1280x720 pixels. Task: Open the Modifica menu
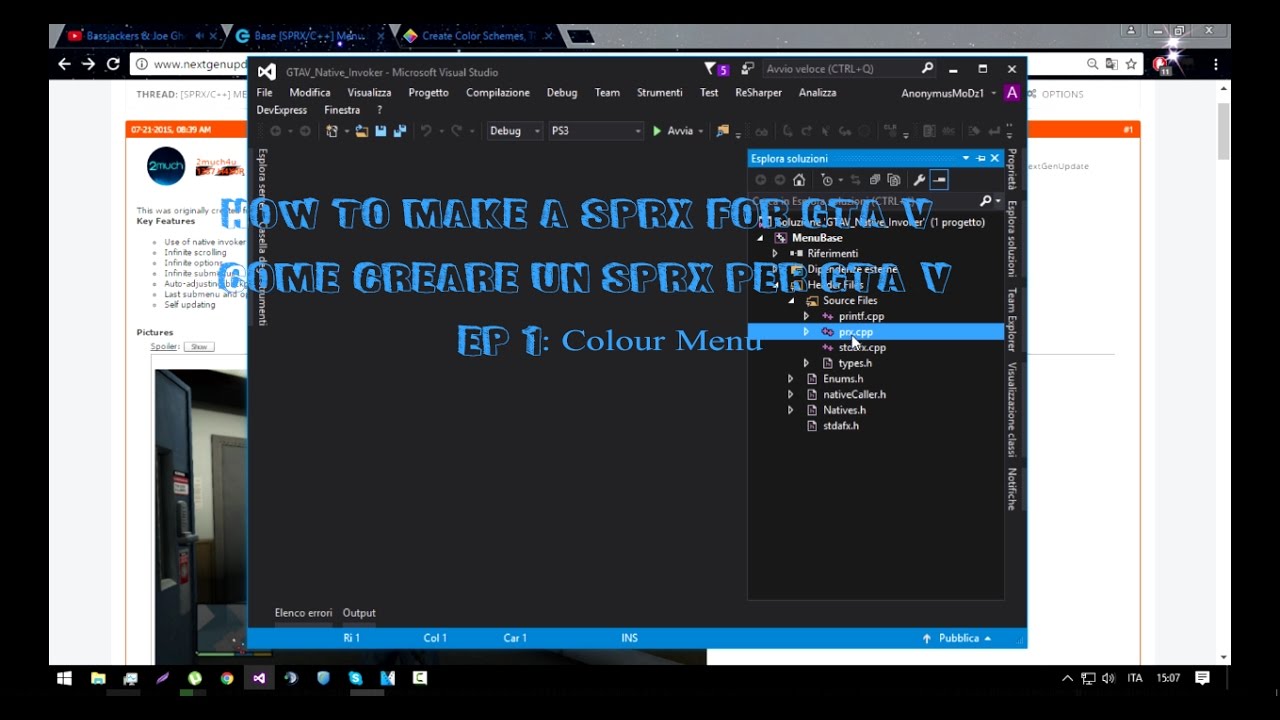[310, 93]
